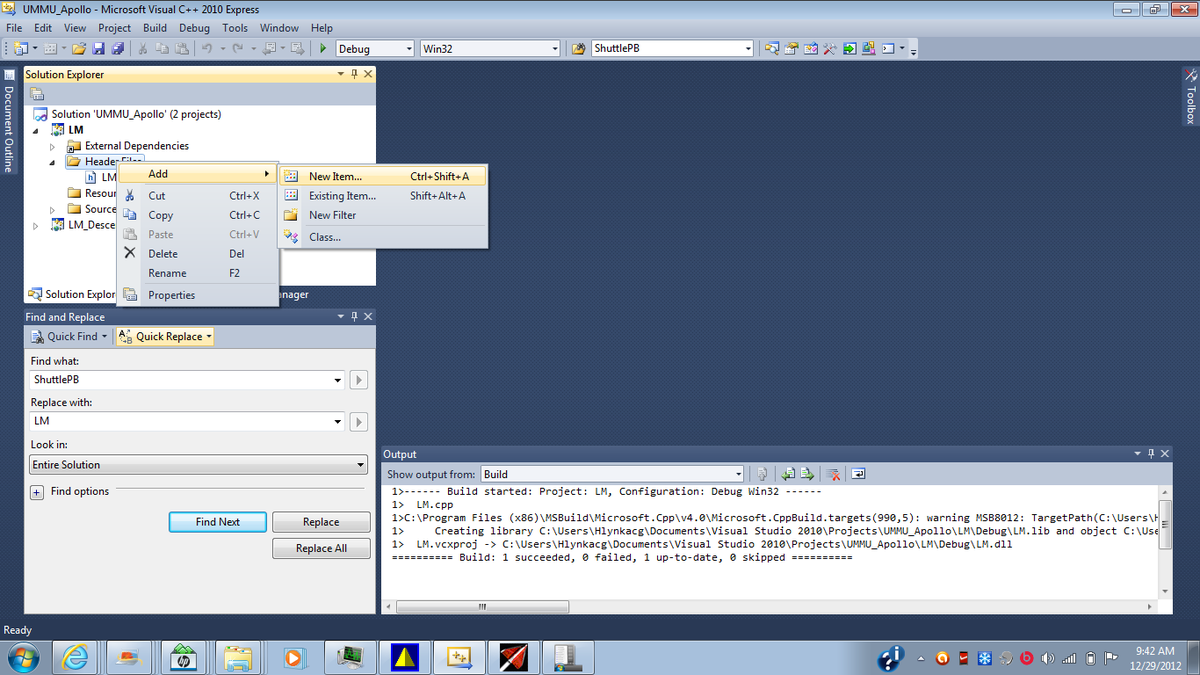
Task: Open the ShuttlePB find combo box in toolbar
Action: point(672,48)
